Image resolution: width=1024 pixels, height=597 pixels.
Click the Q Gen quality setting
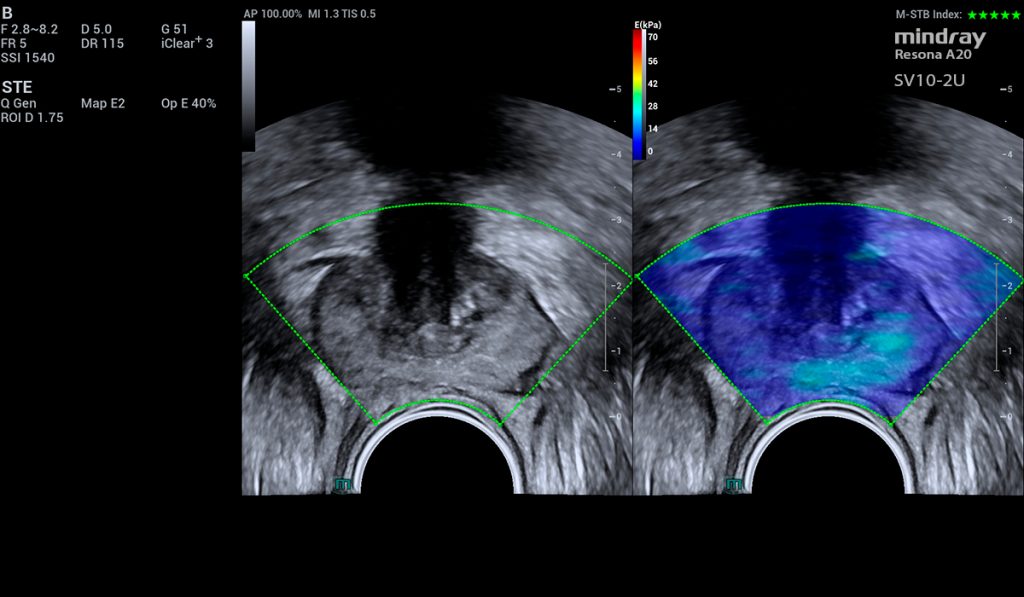coord(20,104)
